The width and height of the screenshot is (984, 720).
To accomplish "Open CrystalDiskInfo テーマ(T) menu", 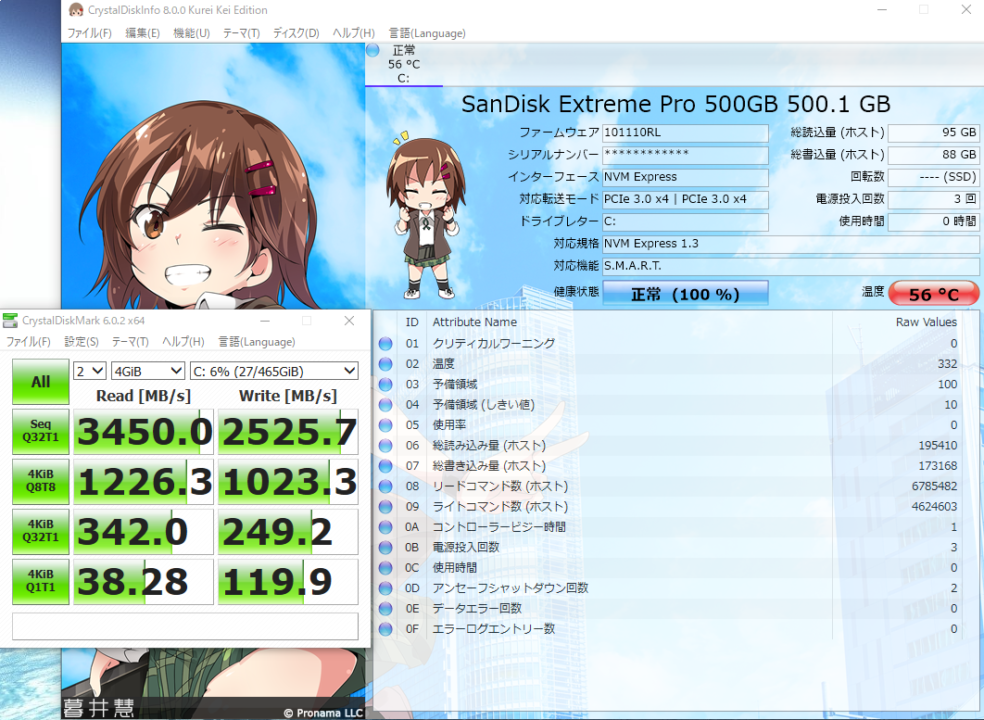I will point(242,33).
